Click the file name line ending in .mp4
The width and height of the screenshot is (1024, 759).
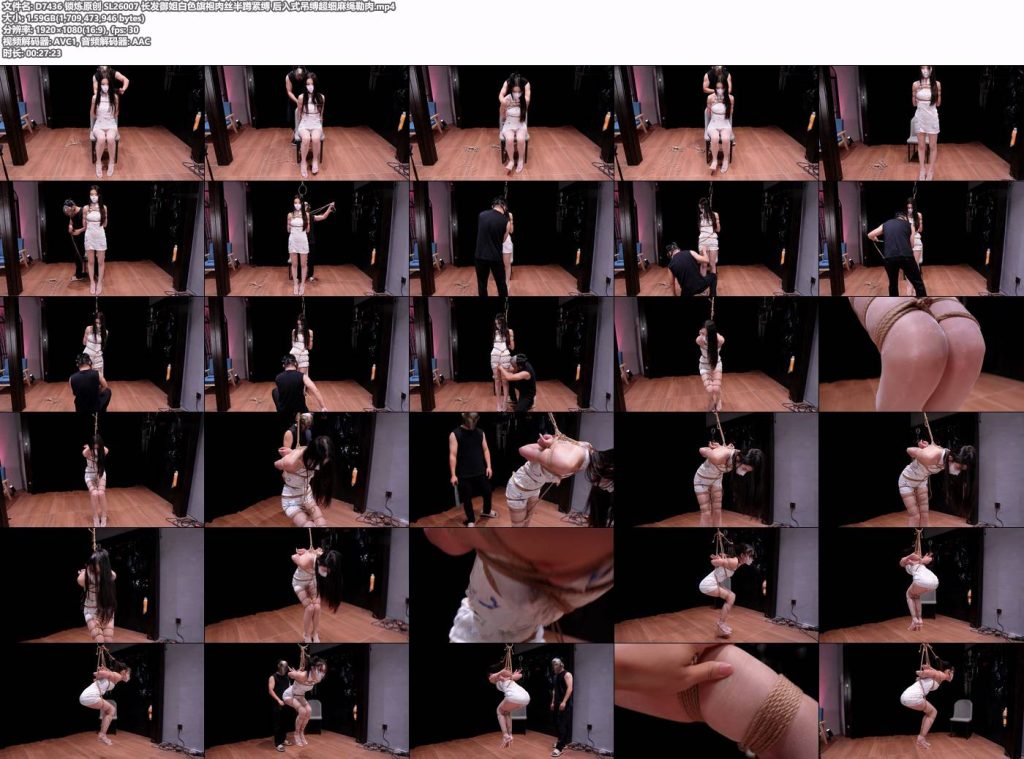pyautogui.click(x=199, y=7)
